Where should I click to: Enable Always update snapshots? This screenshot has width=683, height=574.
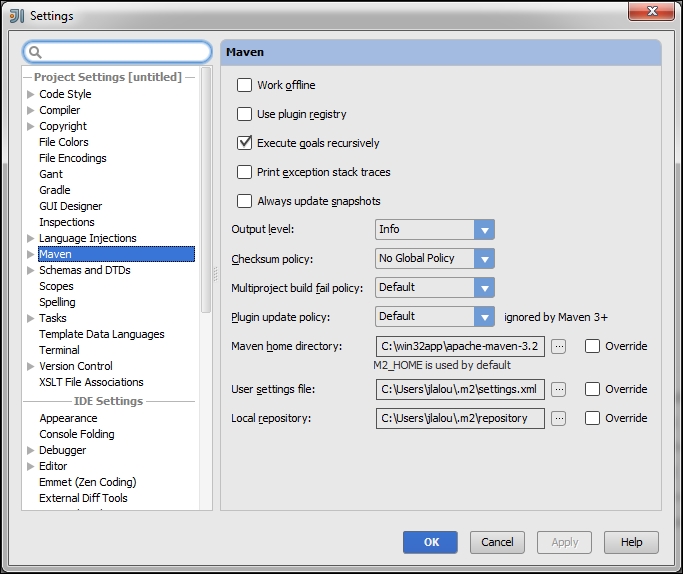tap(244, 201)
